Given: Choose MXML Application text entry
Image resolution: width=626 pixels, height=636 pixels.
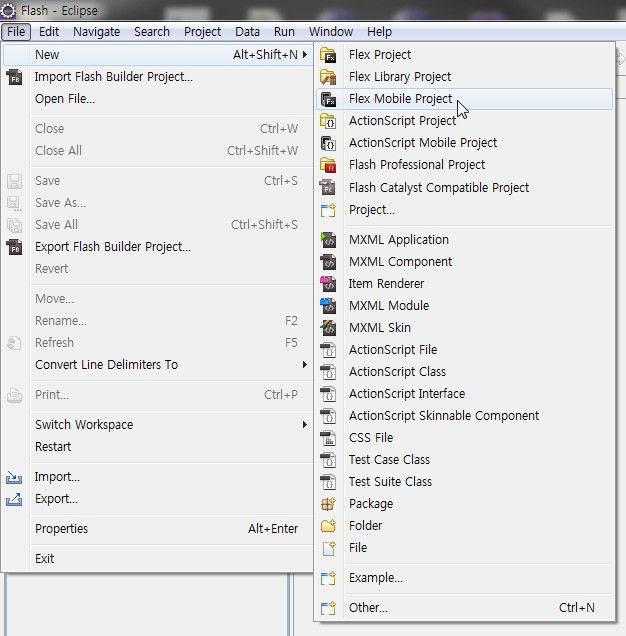Looking at the screenshot, I should tap(399, 240).
